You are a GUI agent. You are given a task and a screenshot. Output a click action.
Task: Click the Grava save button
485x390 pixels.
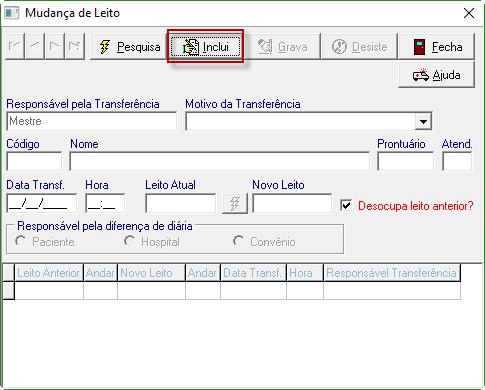[x=282, y=47]
